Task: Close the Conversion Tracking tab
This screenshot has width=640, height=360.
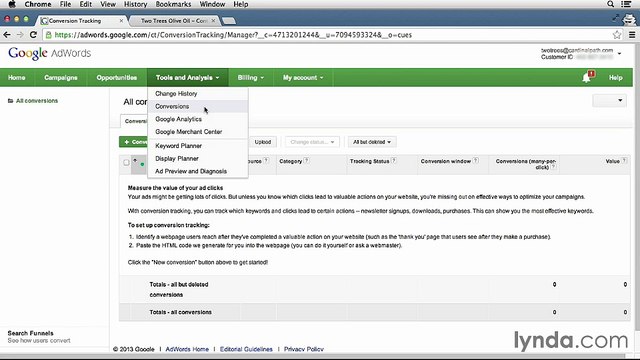Action: [x=121, y=20]
